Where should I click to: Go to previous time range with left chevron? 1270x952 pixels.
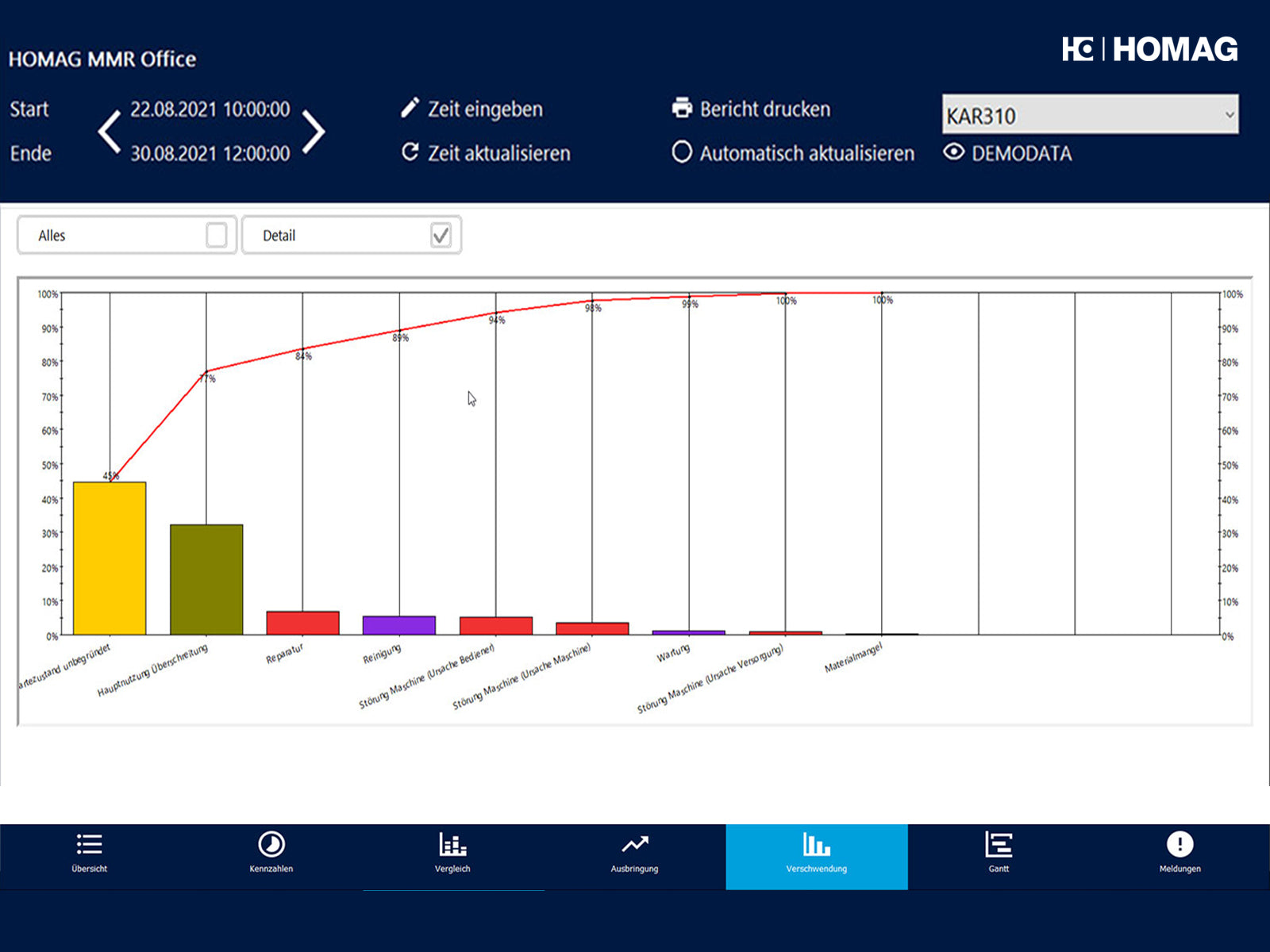[x=110, y=131]
